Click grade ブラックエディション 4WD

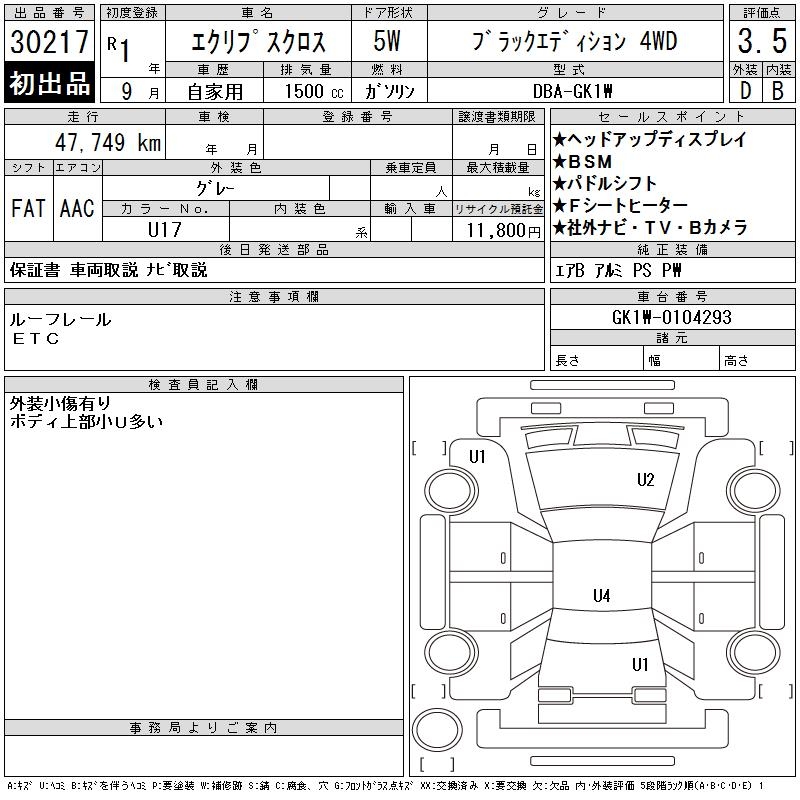coord(574,41)
